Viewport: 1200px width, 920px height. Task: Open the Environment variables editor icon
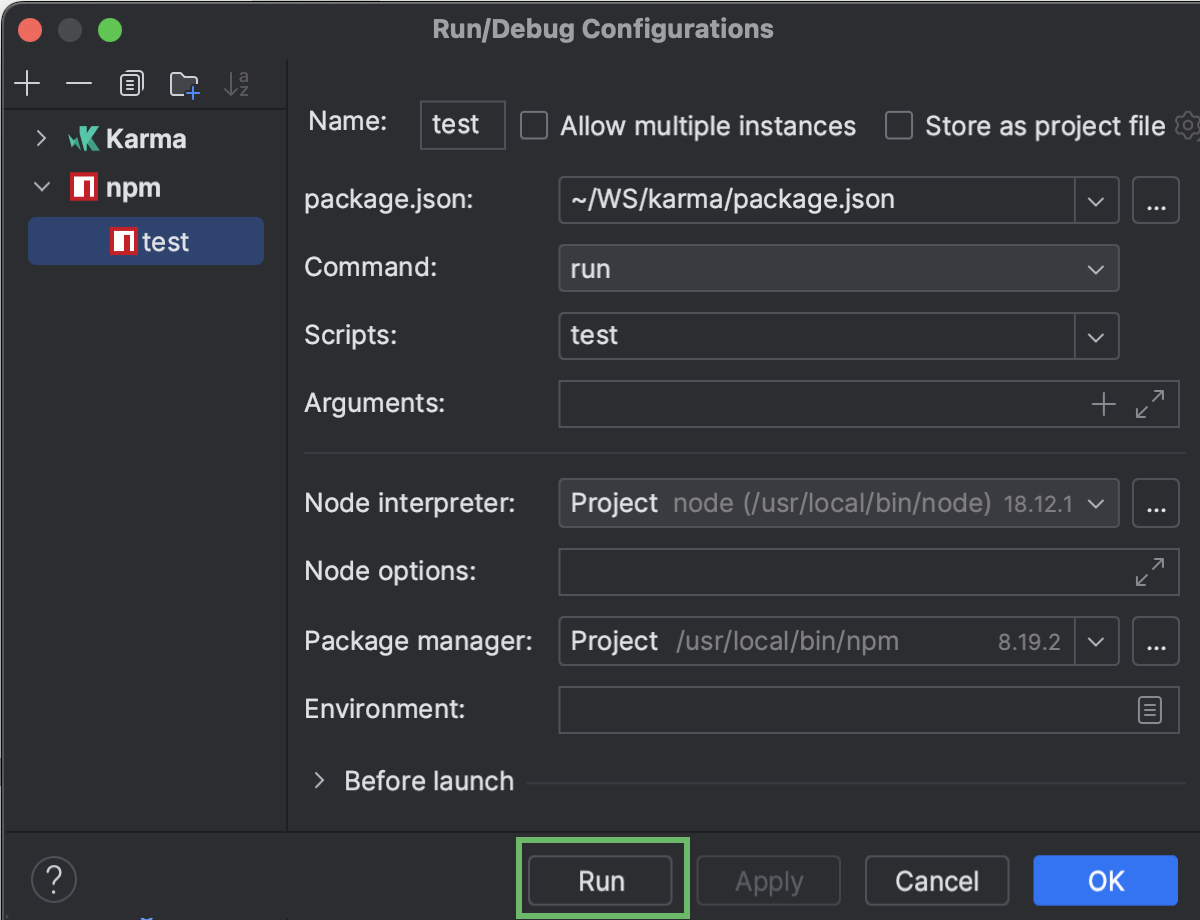coord(1148,709)
